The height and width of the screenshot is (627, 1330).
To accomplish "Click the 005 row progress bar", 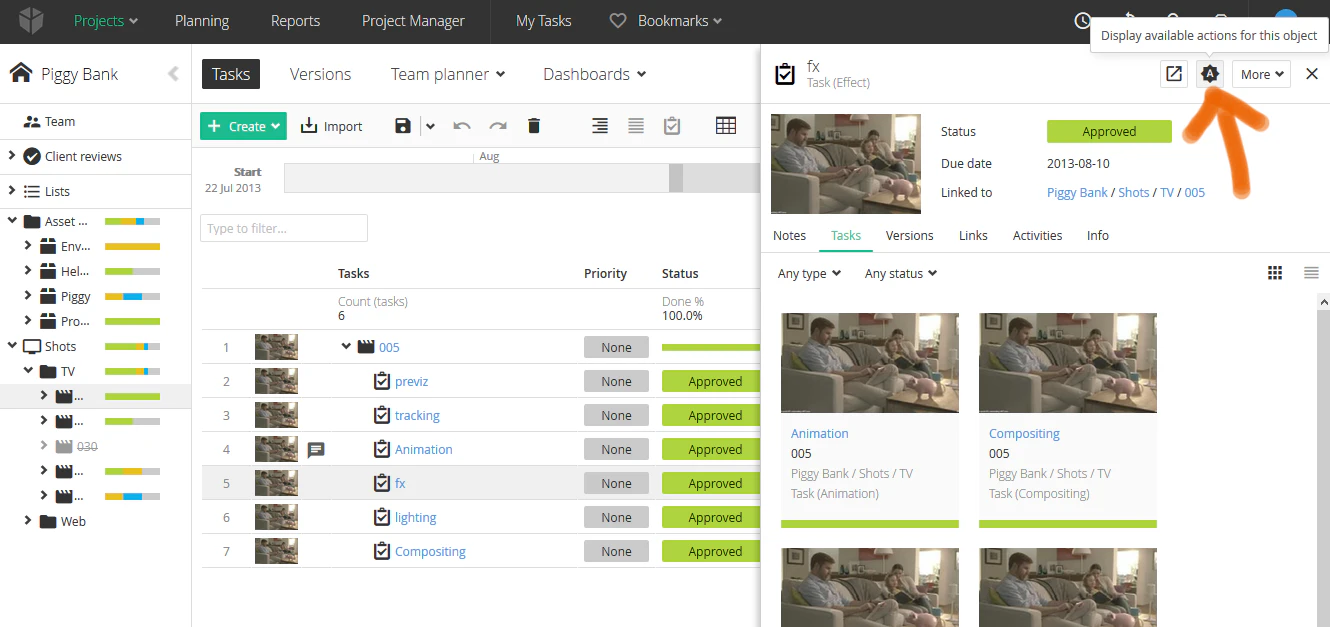I will point(711,347).
